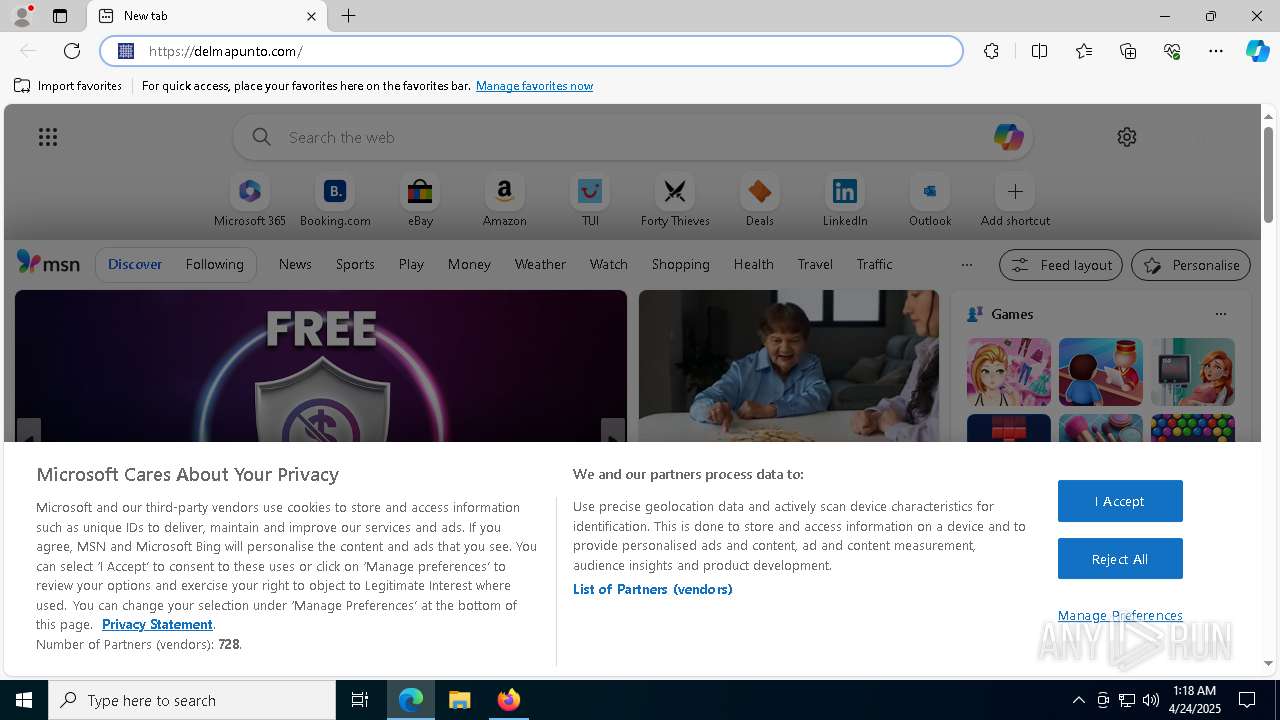Open the Watch section

click(609, 264)
